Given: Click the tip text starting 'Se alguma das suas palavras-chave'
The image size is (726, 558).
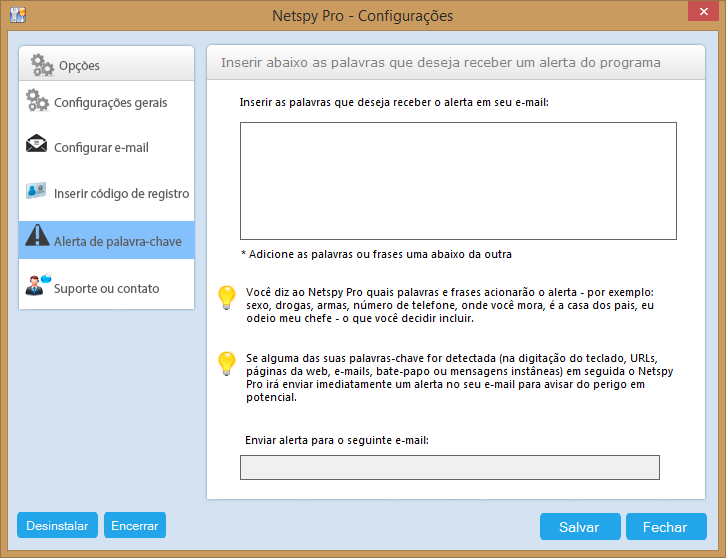Looking at the screenshot, I should 460,377.
